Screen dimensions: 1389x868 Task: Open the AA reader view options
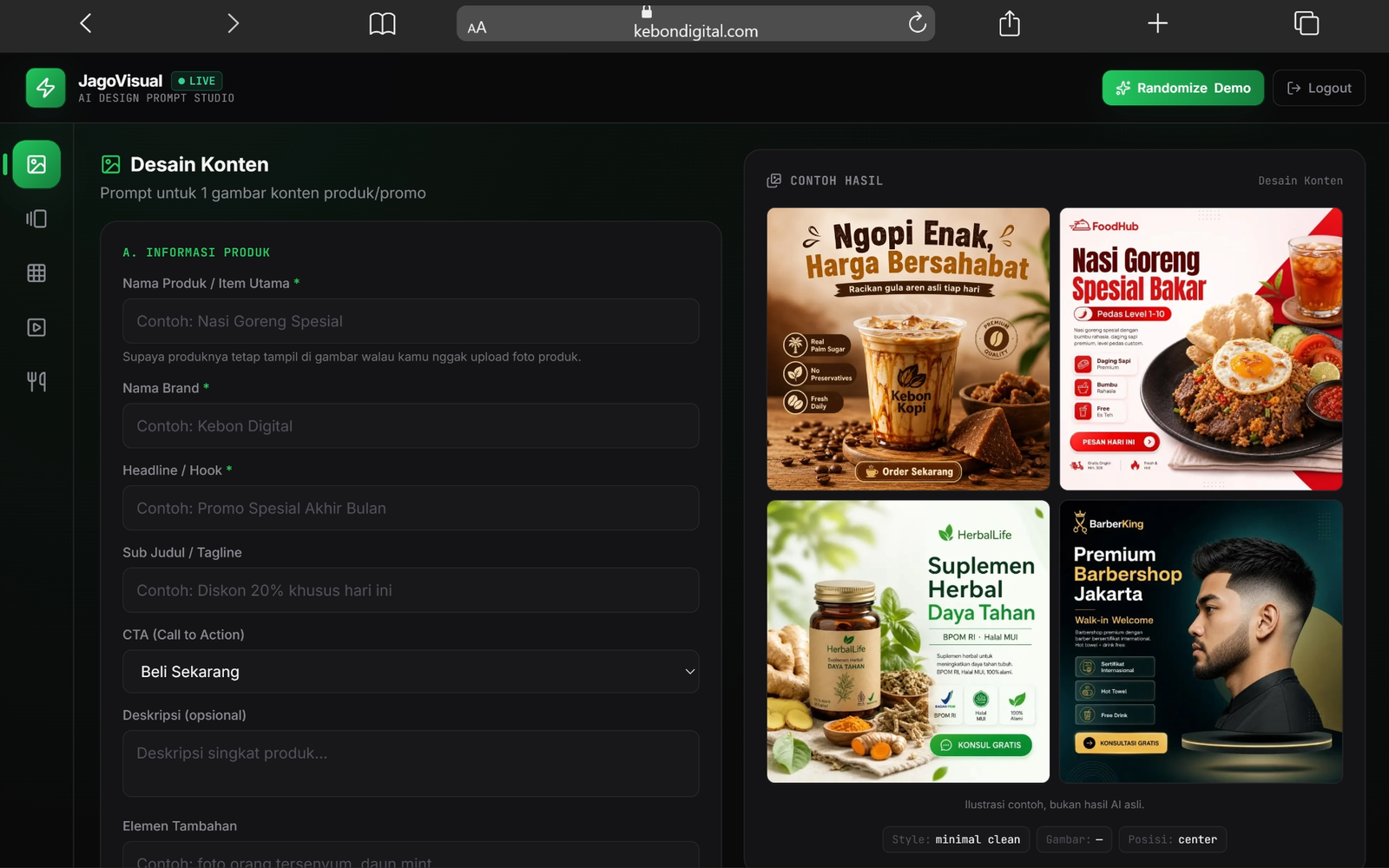477,28
